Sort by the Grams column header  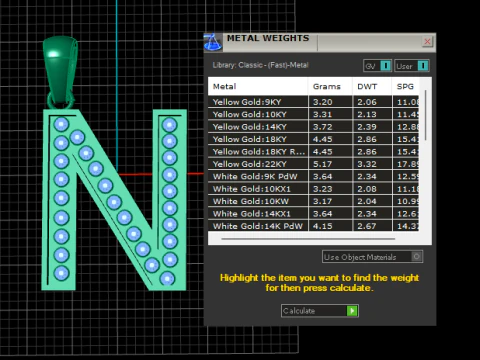point(330,87)
